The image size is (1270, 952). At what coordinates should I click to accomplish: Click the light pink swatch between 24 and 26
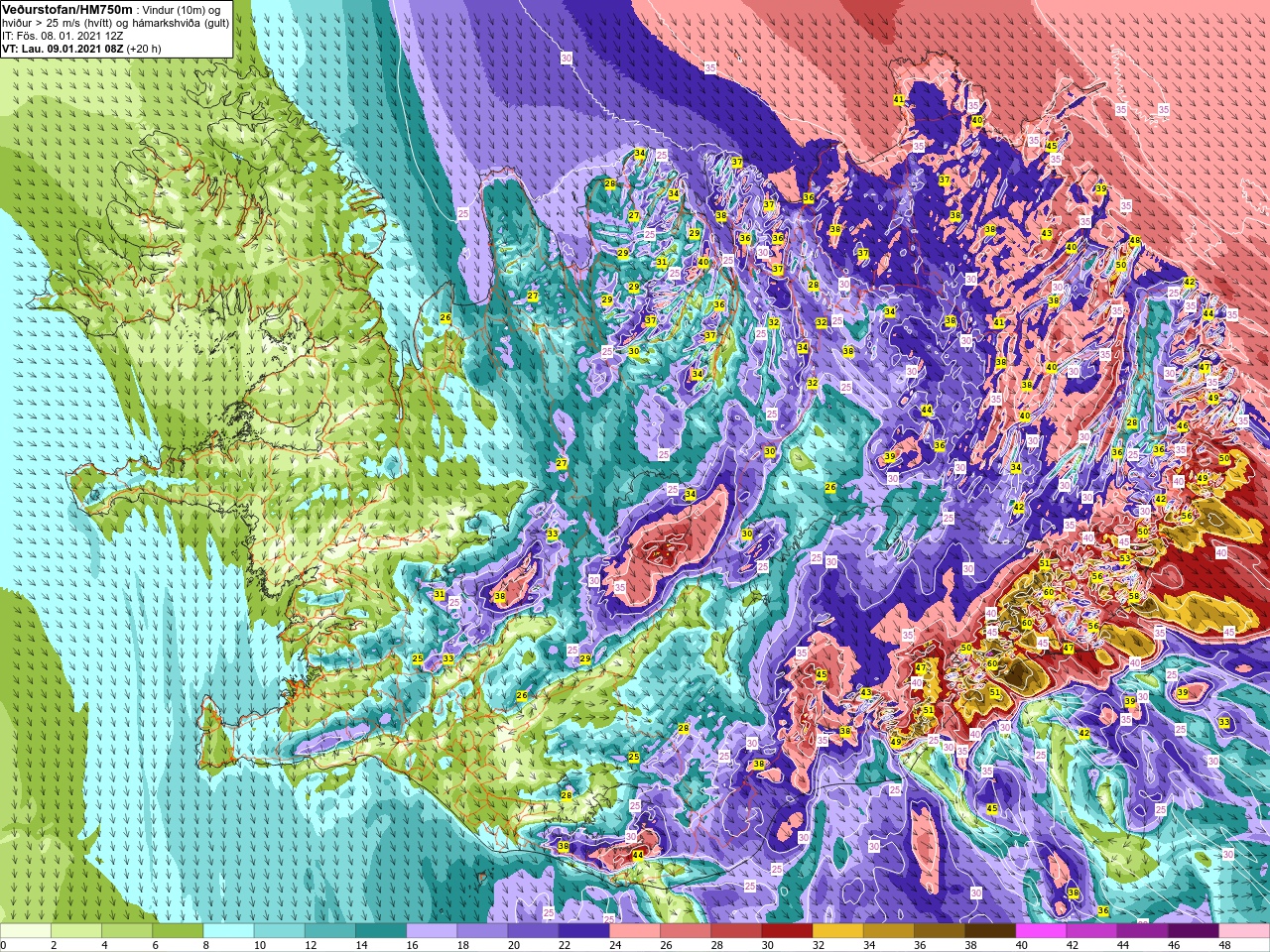click(633, 930)
